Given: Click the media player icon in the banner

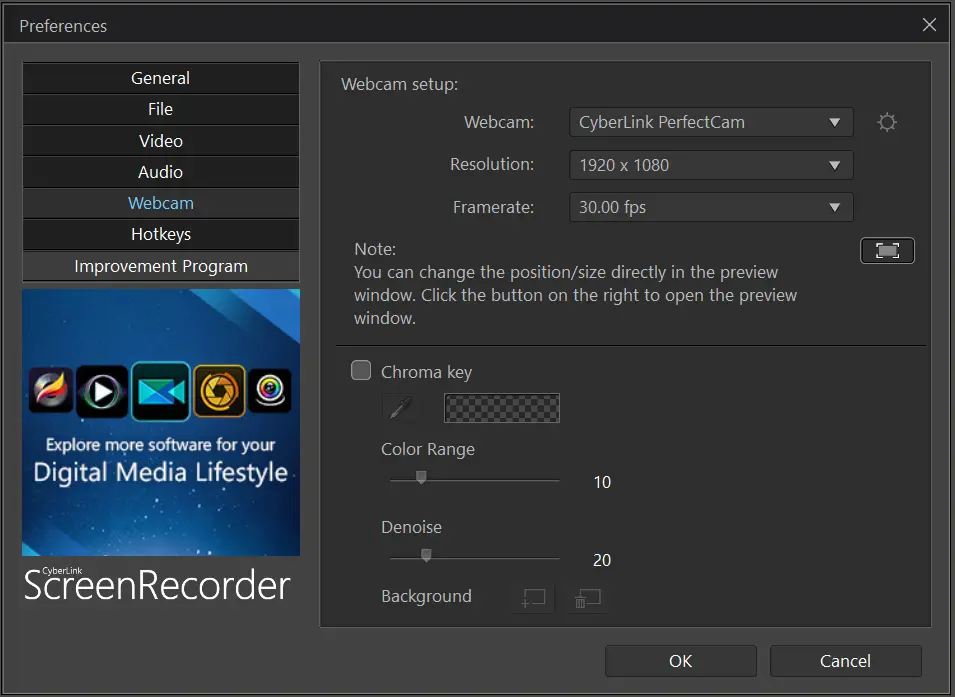Looking at the screenshot, I should pyautogui.click(x=101, y=391).
